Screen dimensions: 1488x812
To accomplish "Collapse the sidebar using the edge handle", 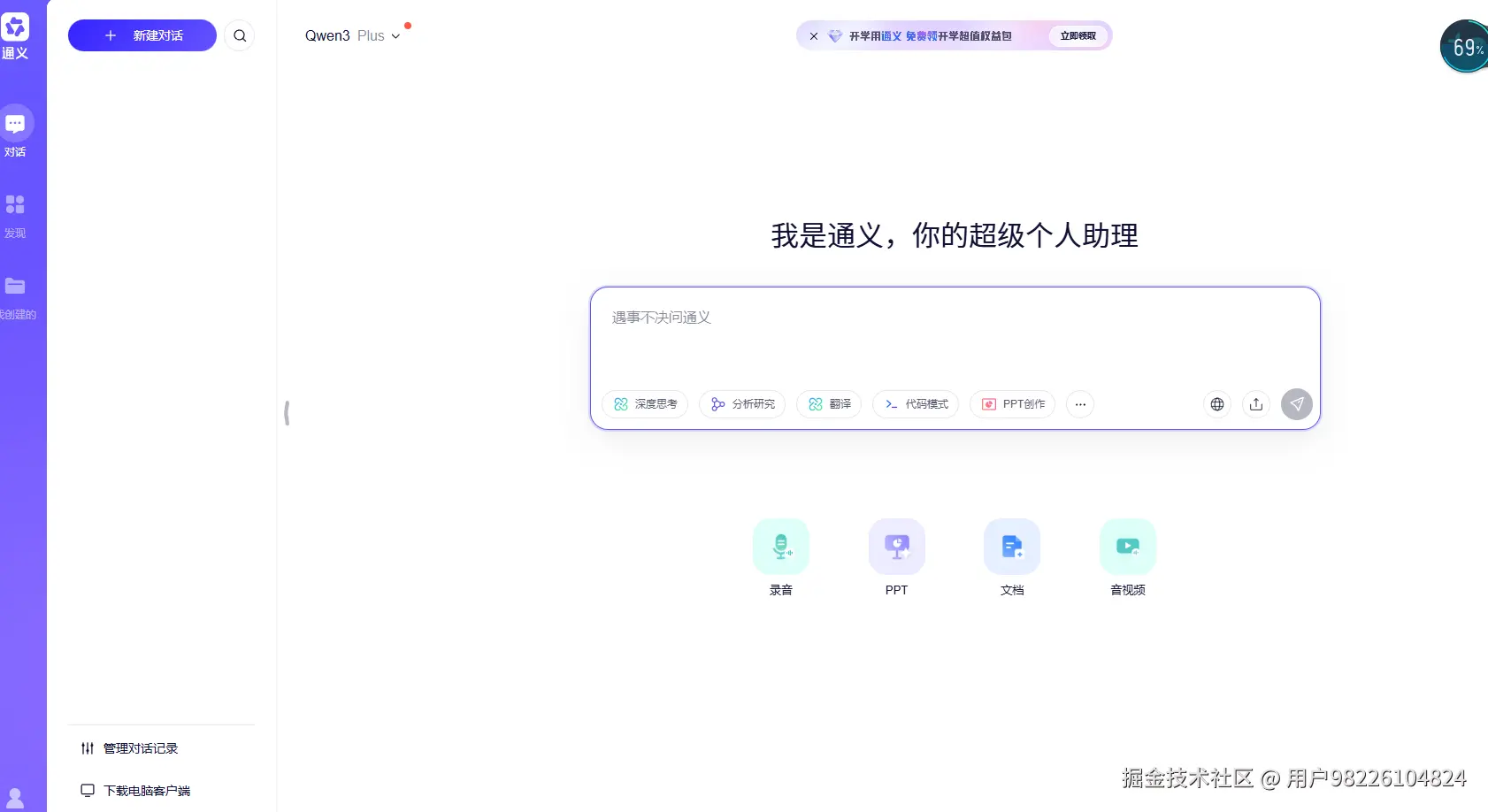I will [x=287, y=413].
